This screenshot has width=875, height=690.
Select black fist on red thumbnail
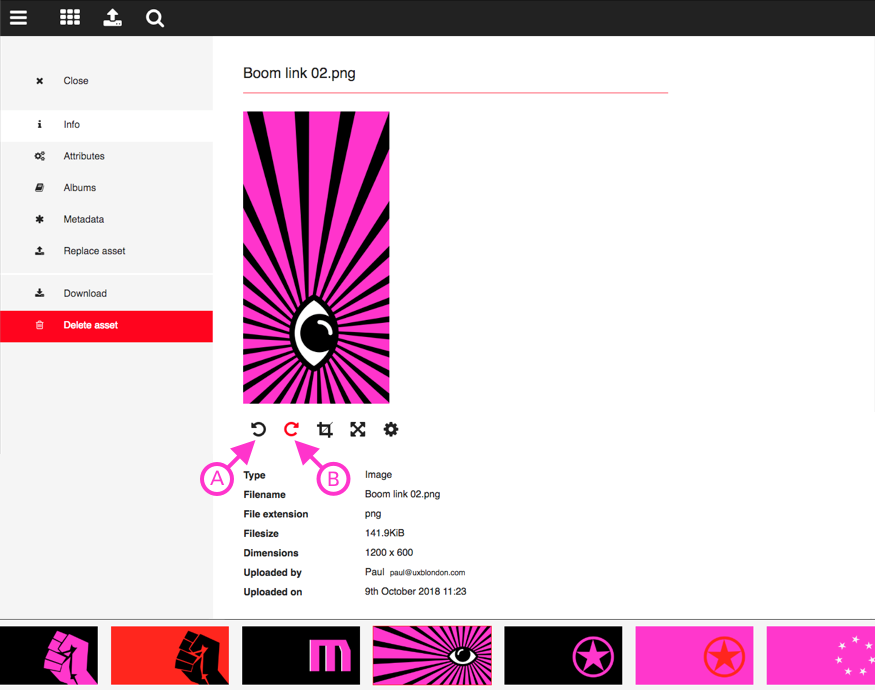[x=170, y=655]
